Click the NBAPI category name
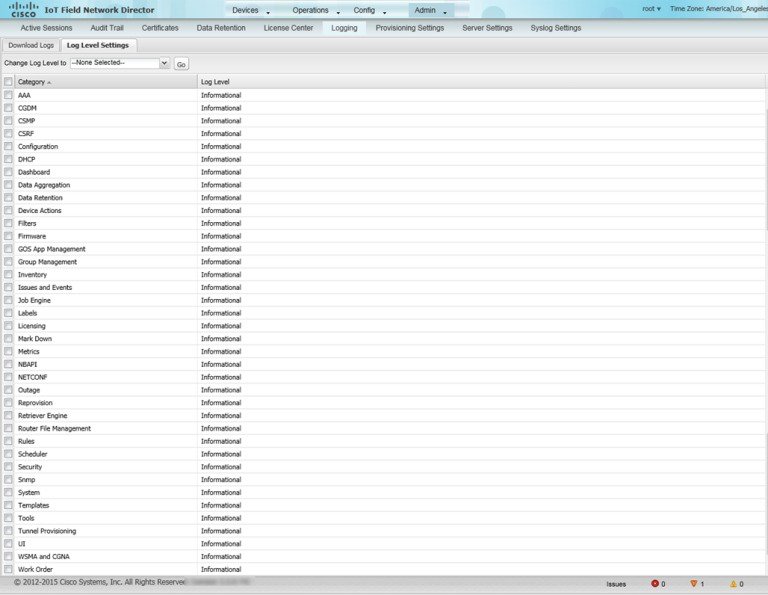 (x=27, y=364)
